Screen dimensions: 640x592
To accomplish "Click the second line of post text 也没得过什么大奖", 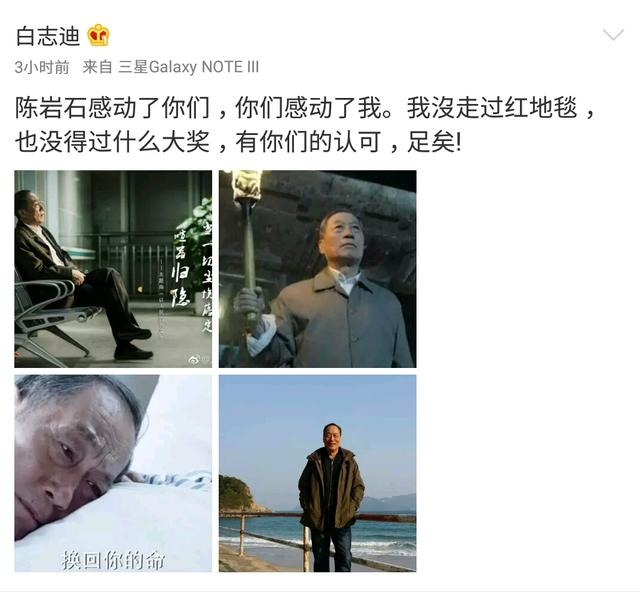I will (x=113, y=142).
